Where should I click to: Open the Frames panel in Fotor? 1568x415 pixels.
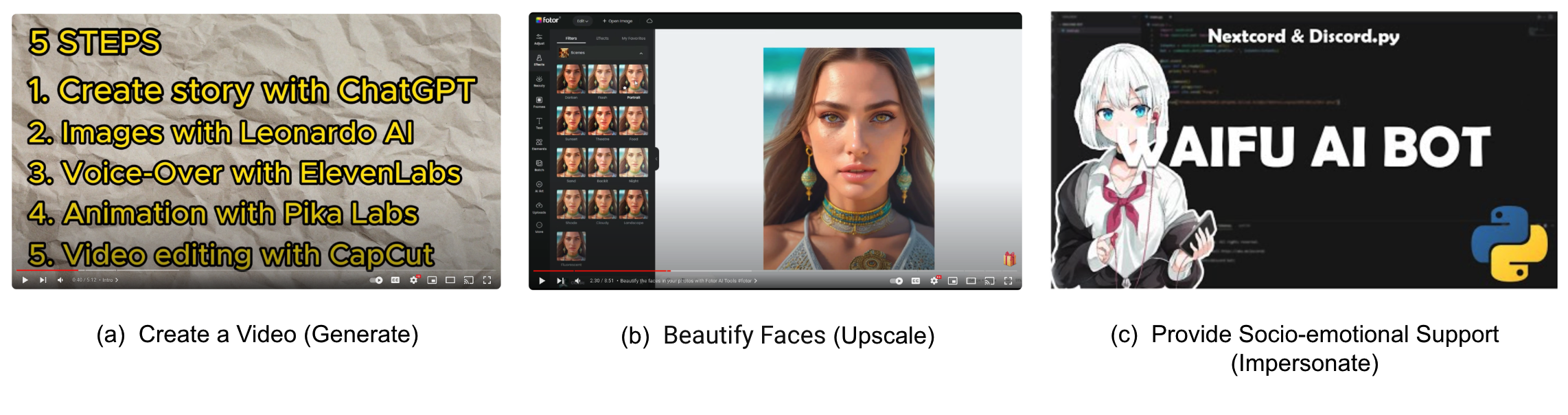click(x=539, y=102)
